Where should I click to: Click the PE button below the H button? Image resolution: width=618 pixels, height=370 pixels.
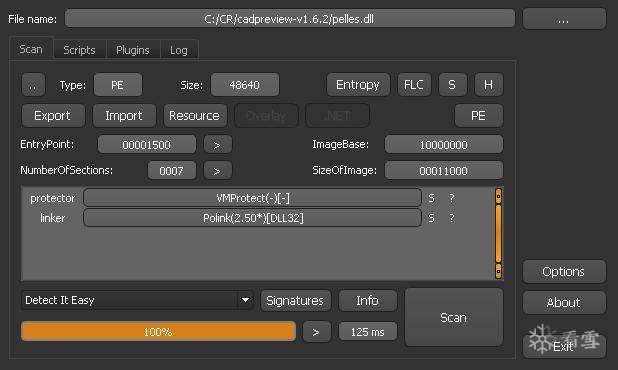click(478, 116)
